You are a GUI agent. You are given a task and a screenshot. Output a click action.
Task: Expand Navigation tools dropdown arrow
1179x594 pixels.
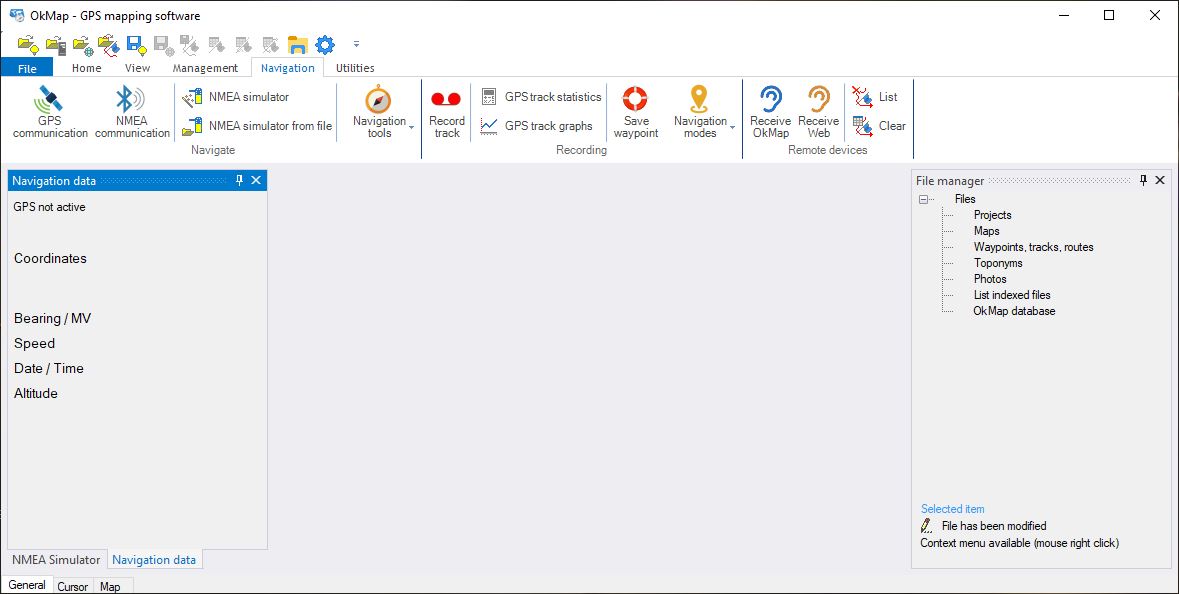pos(411,127)
